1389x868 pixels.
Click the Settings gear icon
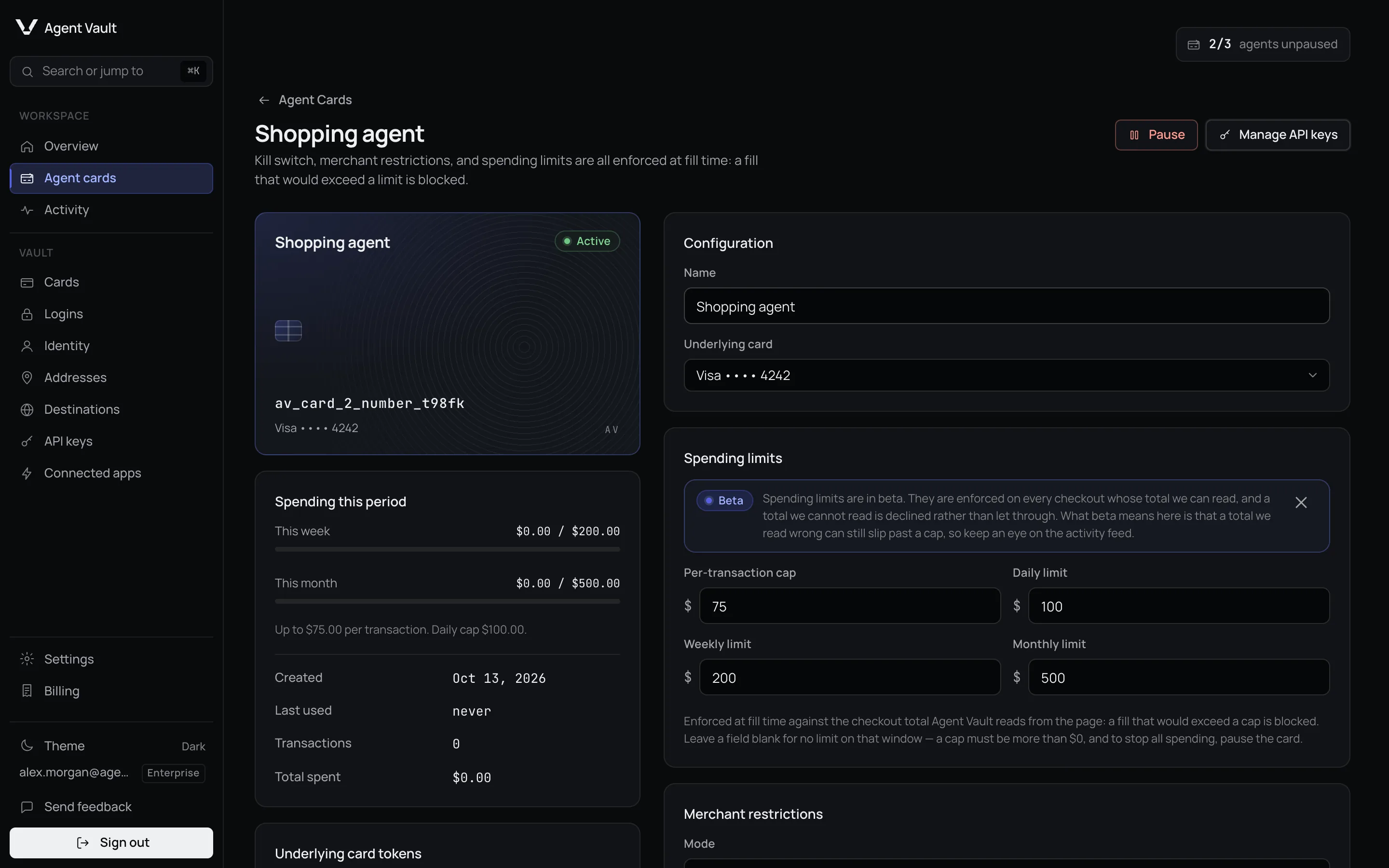coord(27,659)
